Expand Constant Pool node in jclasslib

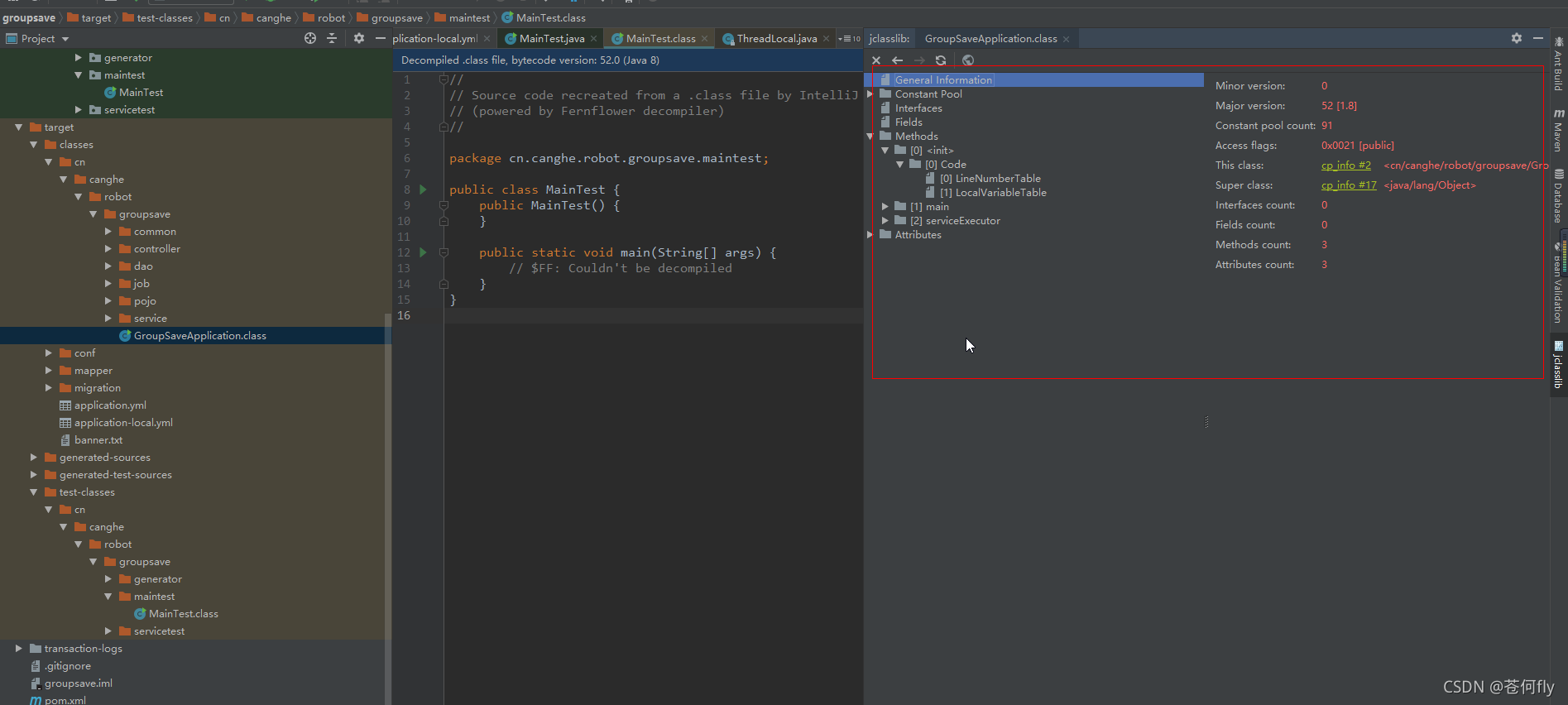click(x=870, y=94)
